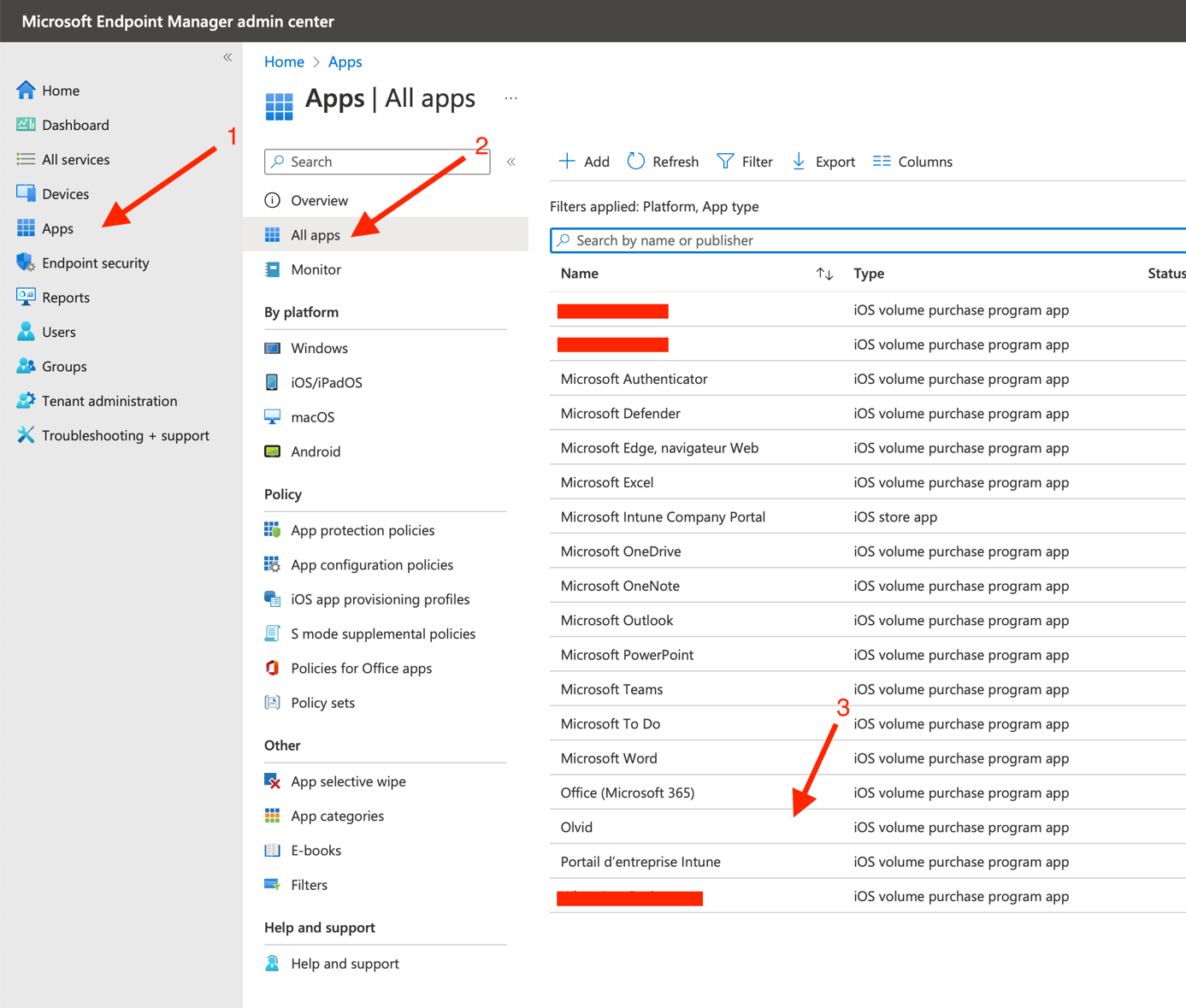This screenshot has width=1186, height=1008.
Task: Click the Search by name or publisher field
Action: (x=868, y=240)
